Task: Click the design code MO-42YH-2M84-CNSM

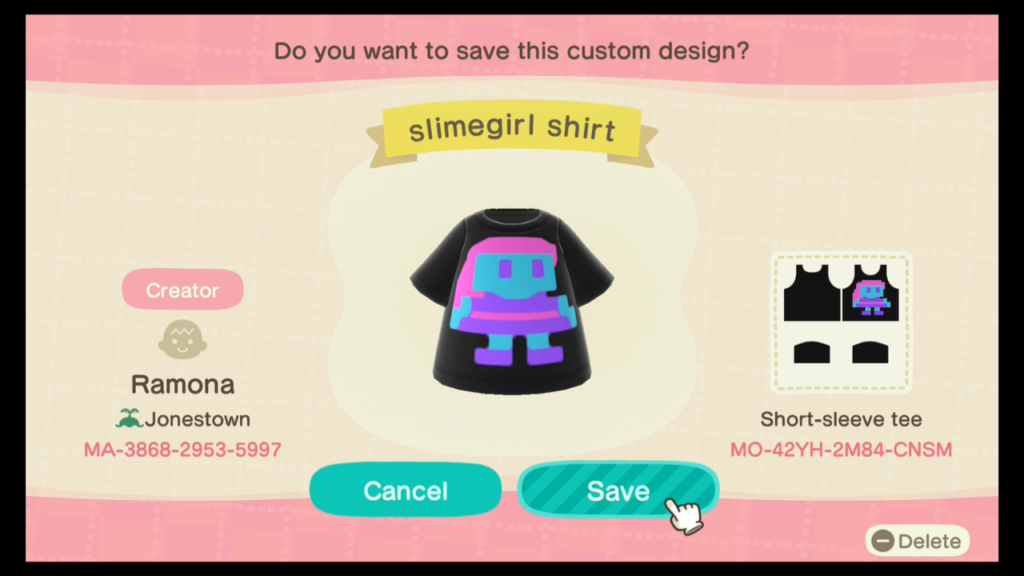Action: pos(841,449)
